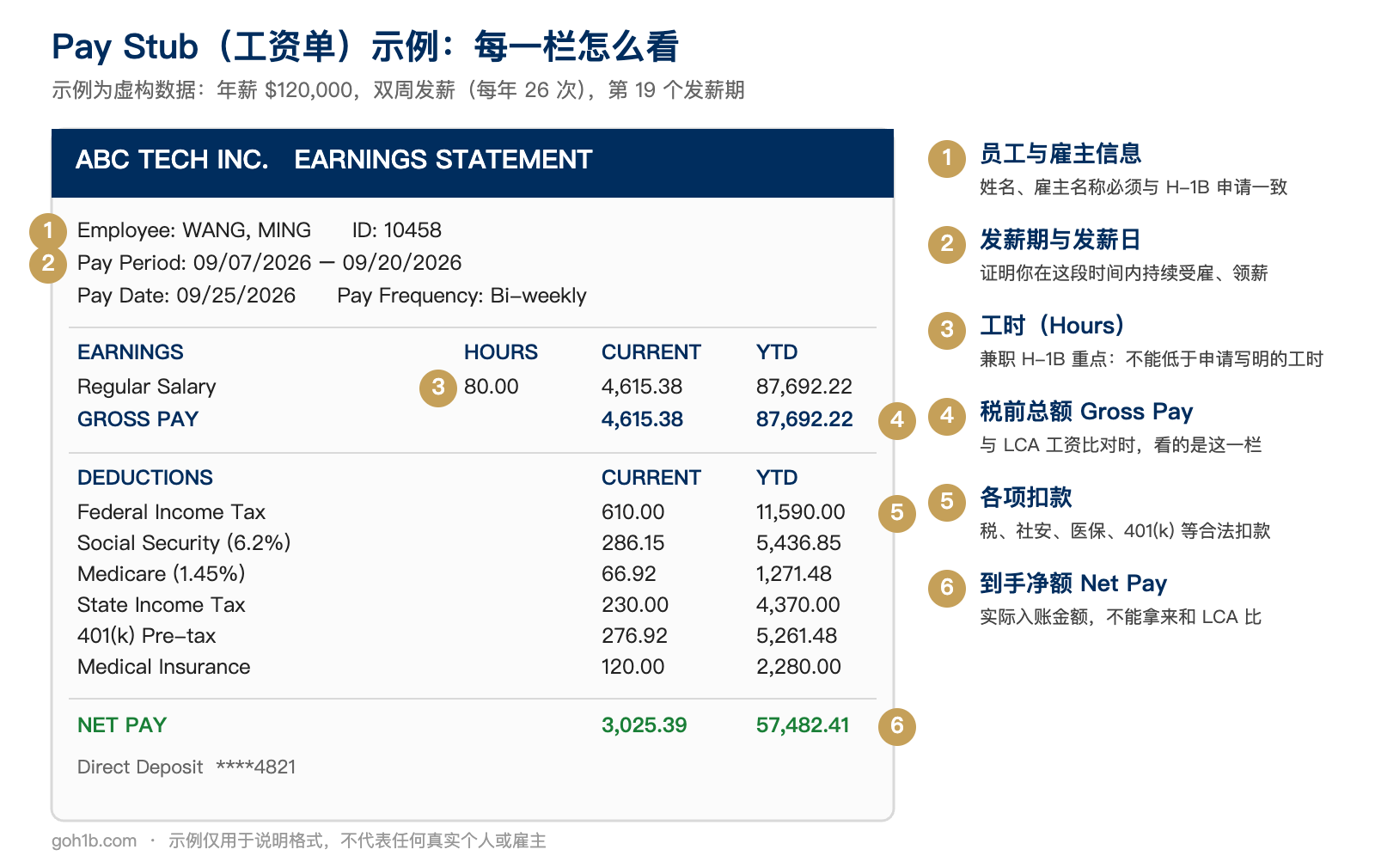The height and width of the screenshot is (868, 1375).
Task: Select the 'Medicare (1.45%)' label
Action: 162,574
